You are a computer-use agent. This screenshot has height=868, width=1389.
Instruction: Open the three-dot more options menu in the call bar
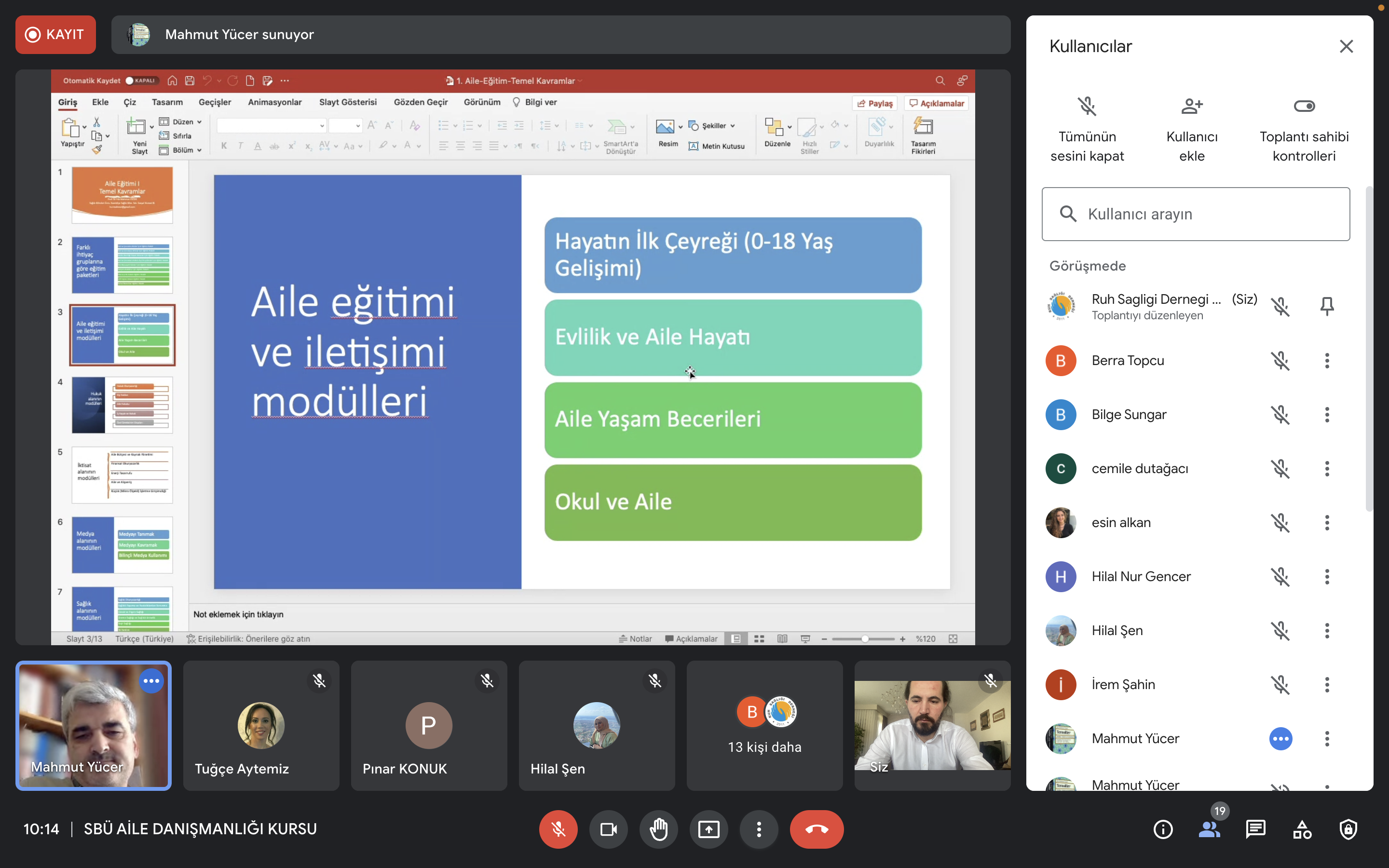tap(759, 829)
